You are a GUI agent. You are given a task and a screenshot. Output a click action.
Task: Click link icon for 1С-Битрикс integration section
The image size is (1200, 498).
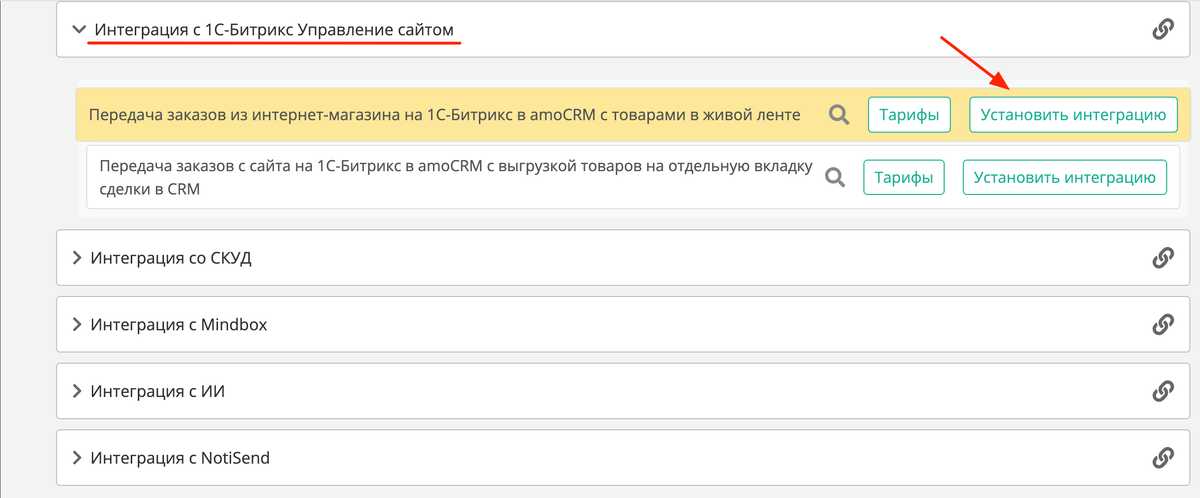click(1162, 30)
